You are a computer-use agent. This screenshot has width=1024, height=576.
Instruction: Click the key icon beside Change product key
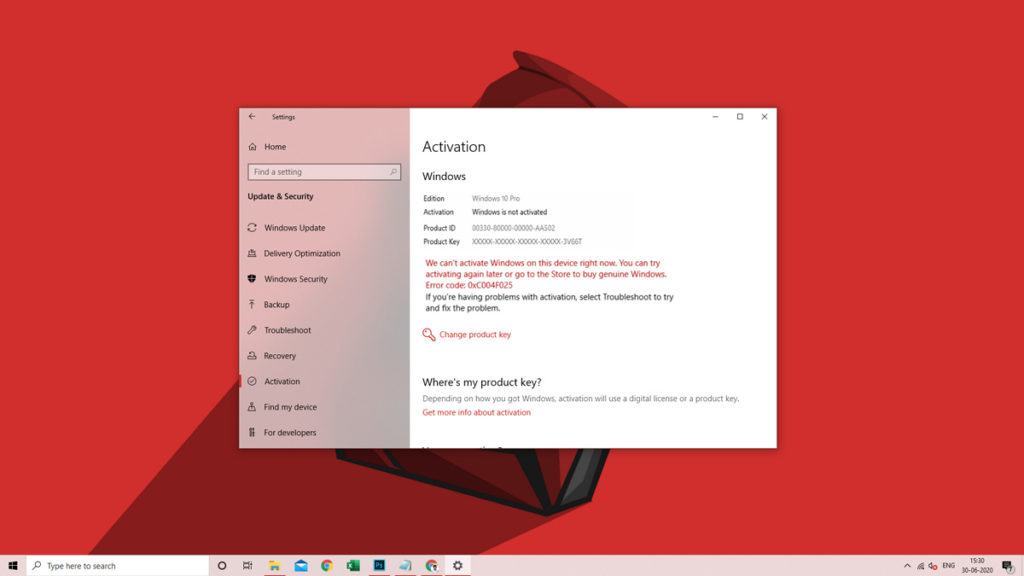tap(431, 335)
